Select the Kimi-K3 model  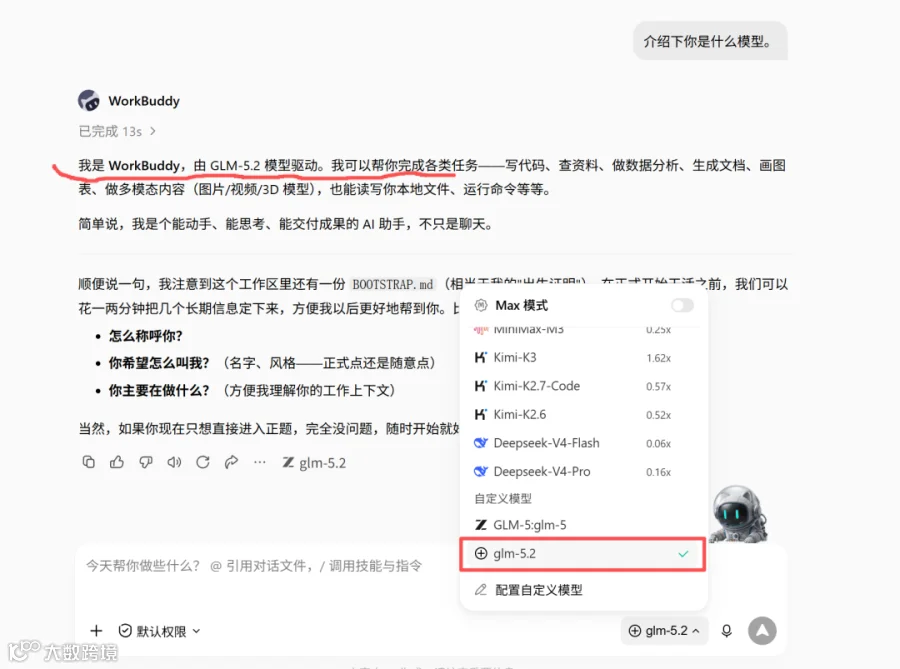click(583, 357)
